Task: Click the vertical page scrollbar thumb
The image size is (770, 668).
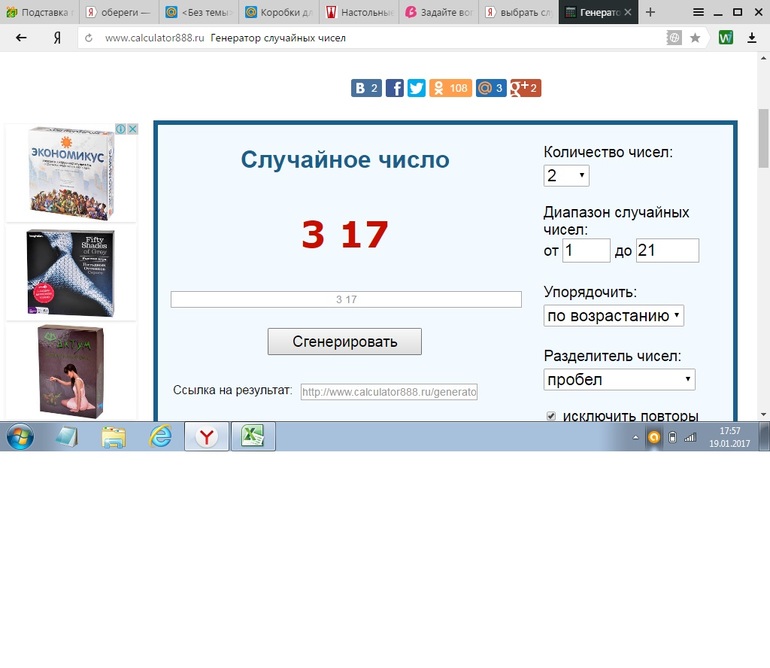Action: tap(764, 139)
